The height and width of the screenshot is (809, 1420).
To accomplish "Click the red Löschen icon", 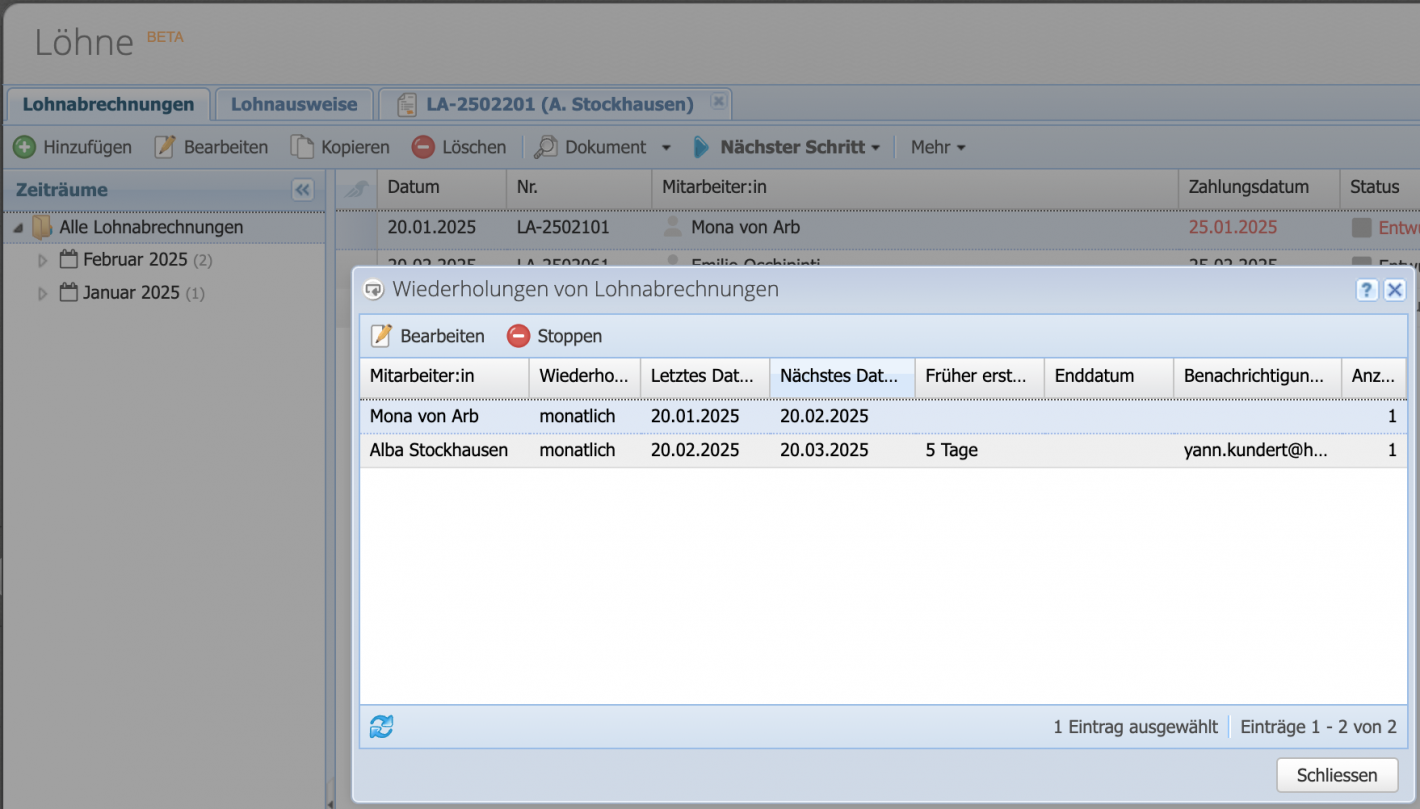I will (x=423, y=147).
